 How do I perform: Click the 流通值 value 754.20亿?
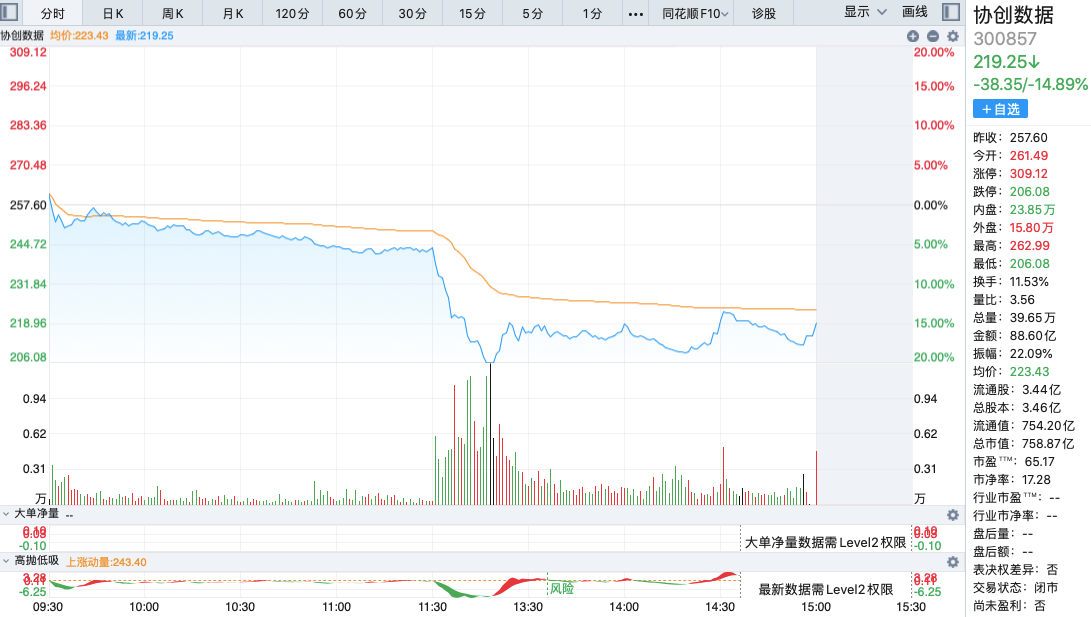[x=1048, y=426]
